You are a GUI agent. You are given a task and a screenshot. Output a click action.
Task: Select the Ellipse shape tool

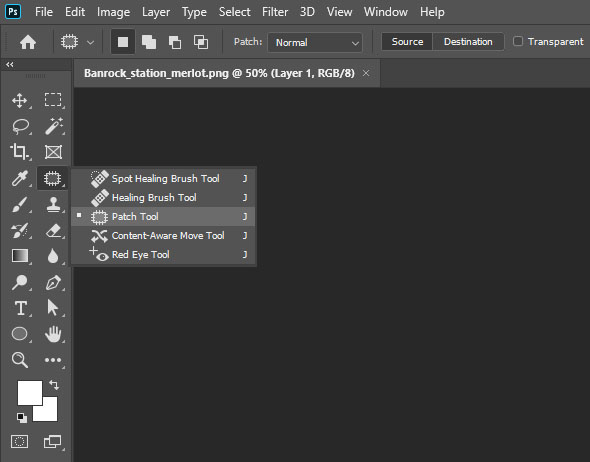[x=20, y=334]
